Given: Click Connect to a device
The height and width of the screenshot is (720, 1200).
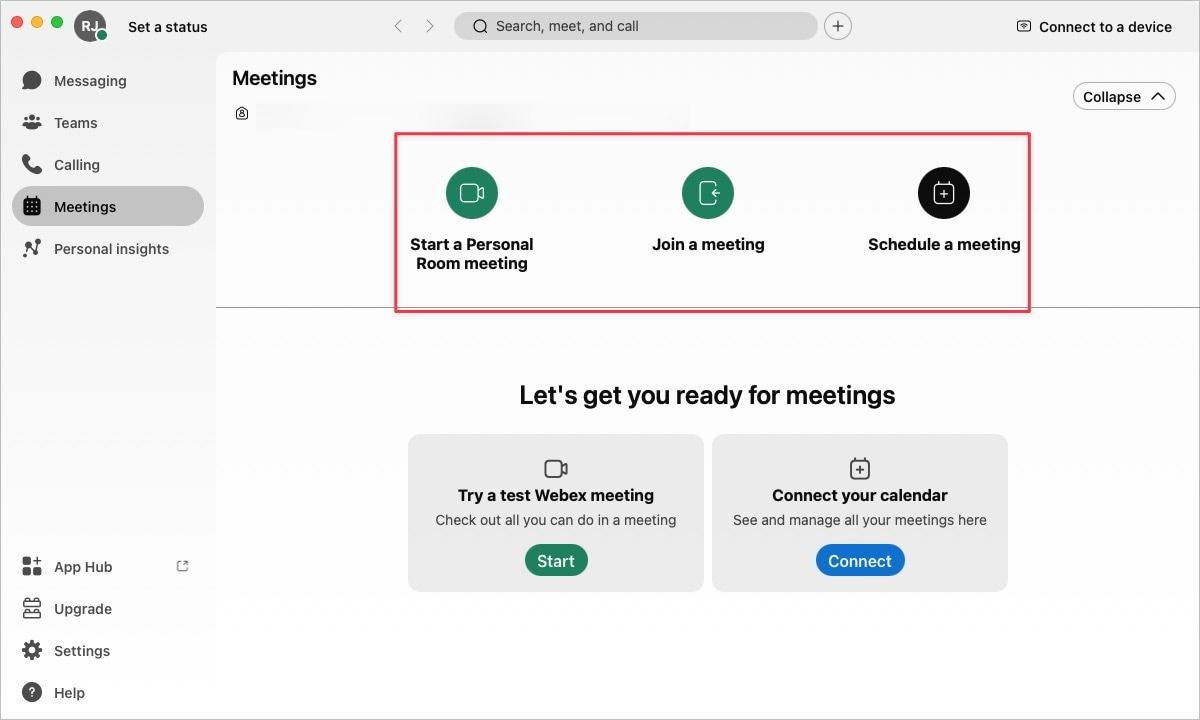Looking at the screenshot, I should pos(1094,27).
